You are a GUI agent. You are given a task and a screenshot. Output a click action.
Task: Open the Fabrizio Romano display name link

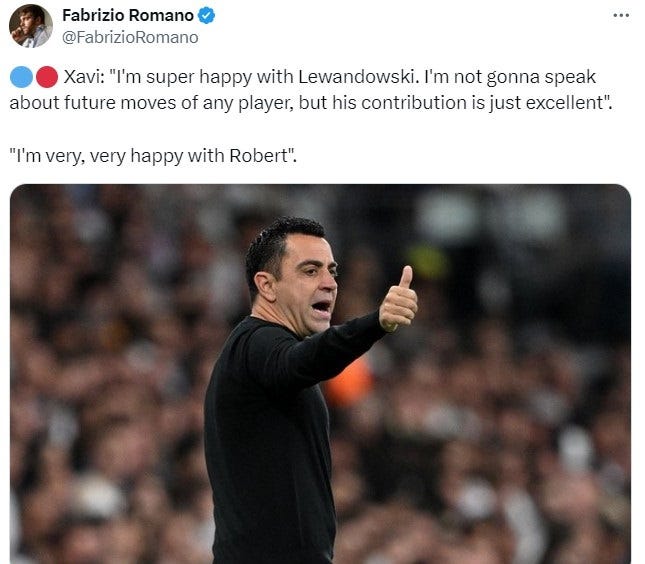(128, 16)
